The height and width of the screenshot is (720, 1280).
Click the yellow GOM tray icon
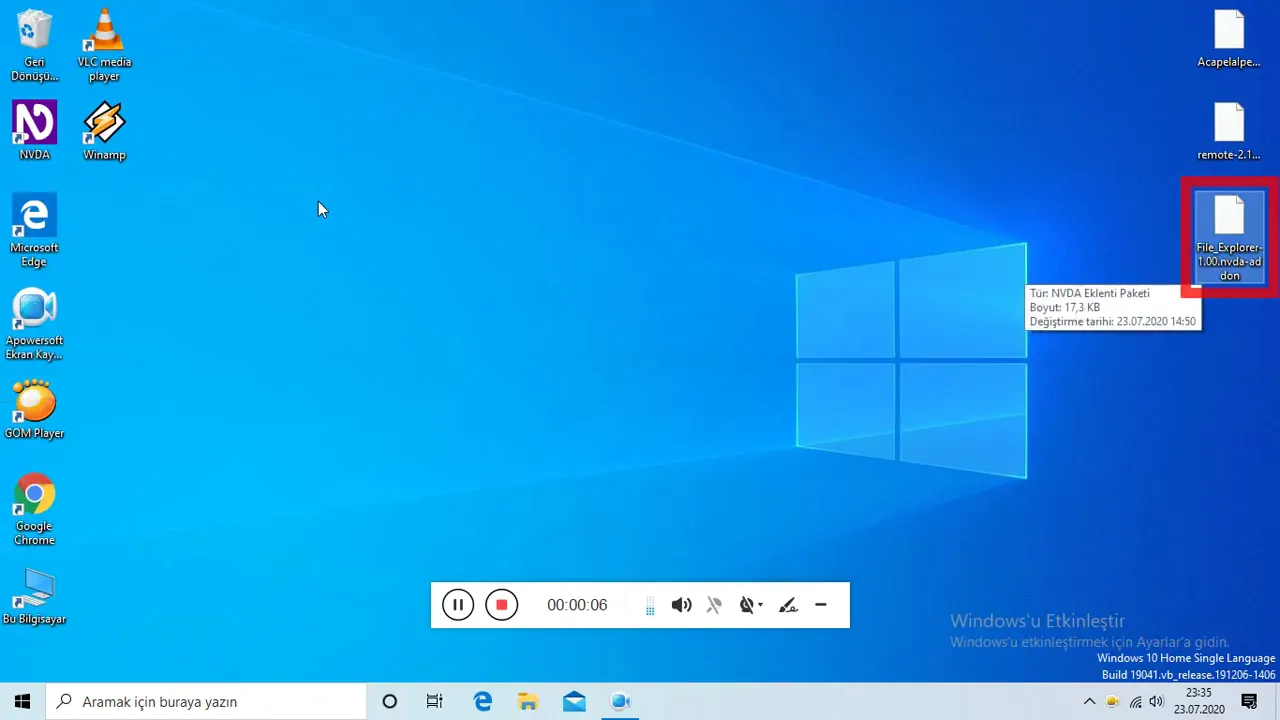click(1112, 701)
